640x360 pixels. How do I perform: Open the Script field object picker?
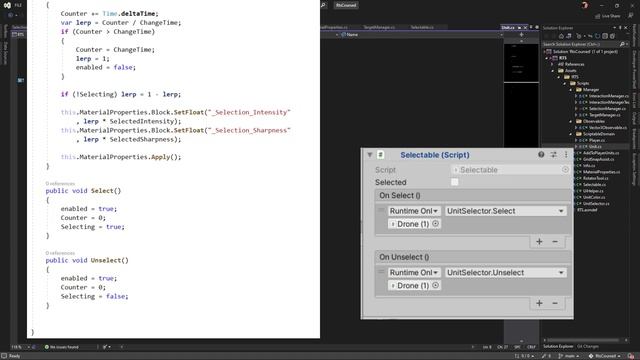[565, 169]
